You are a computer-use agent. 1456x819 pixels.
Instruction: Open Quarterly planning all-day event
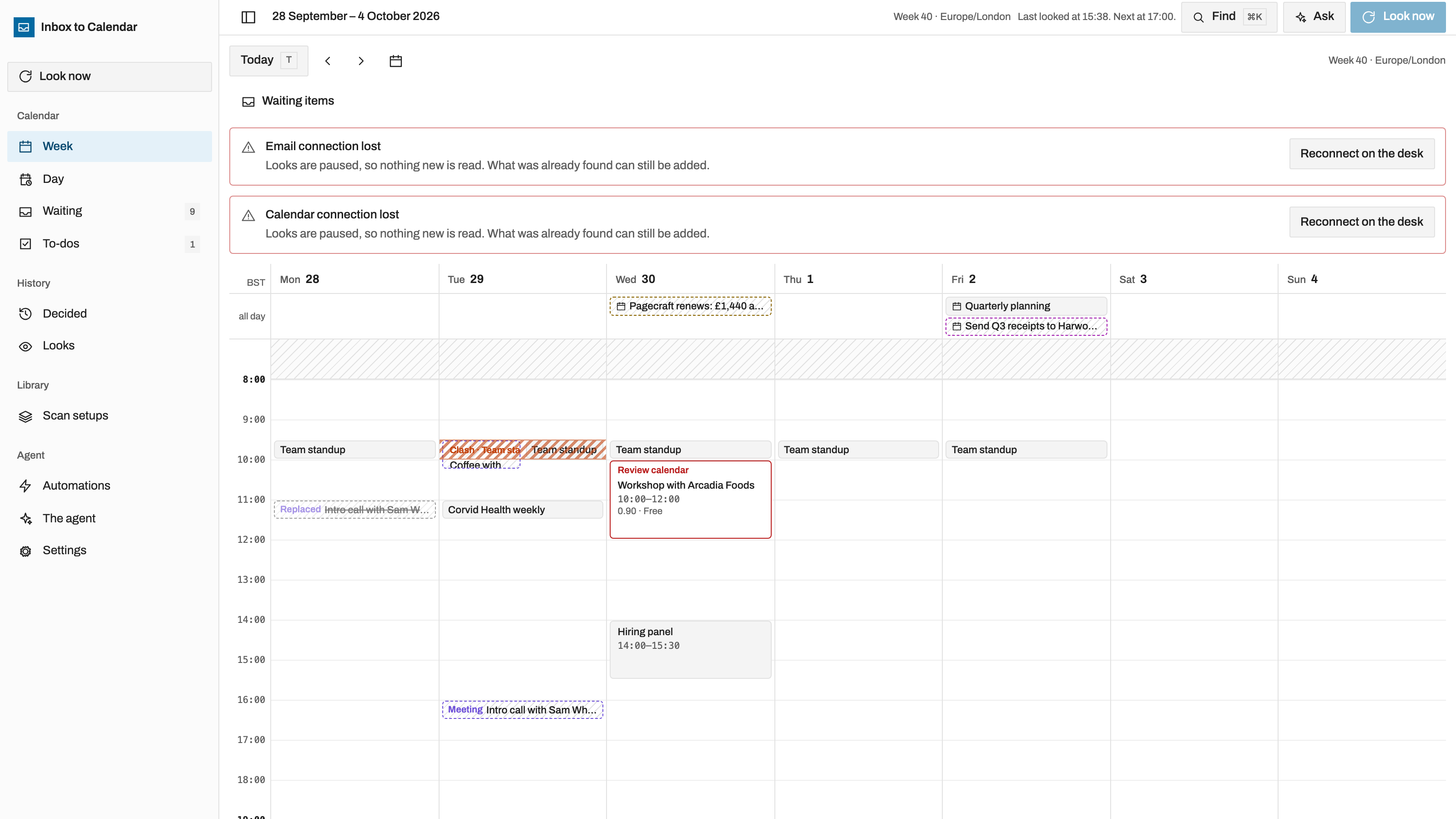(x=1026, y=306)
